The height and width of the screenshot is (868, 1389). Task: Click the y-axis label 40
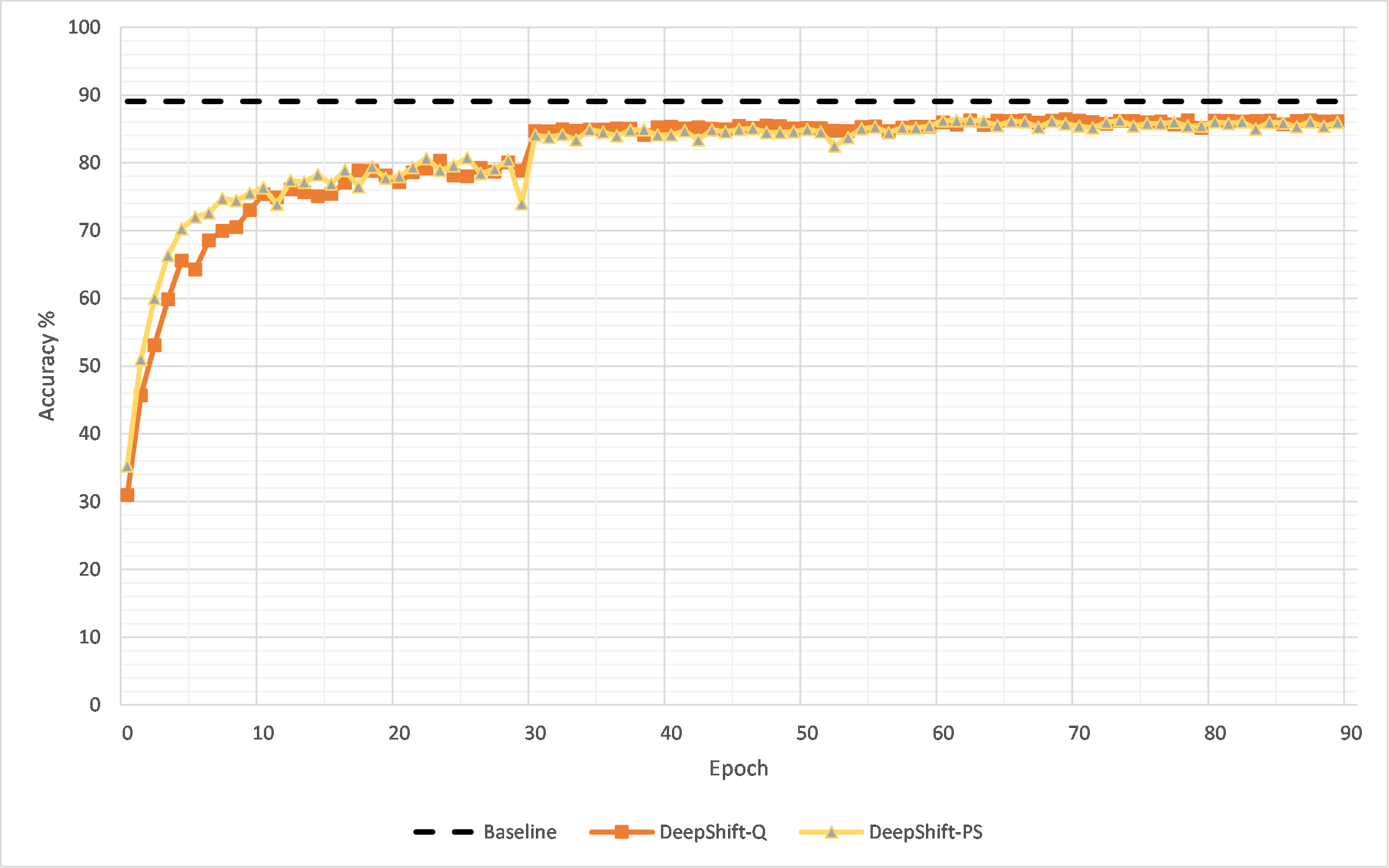tap(90, 433)
